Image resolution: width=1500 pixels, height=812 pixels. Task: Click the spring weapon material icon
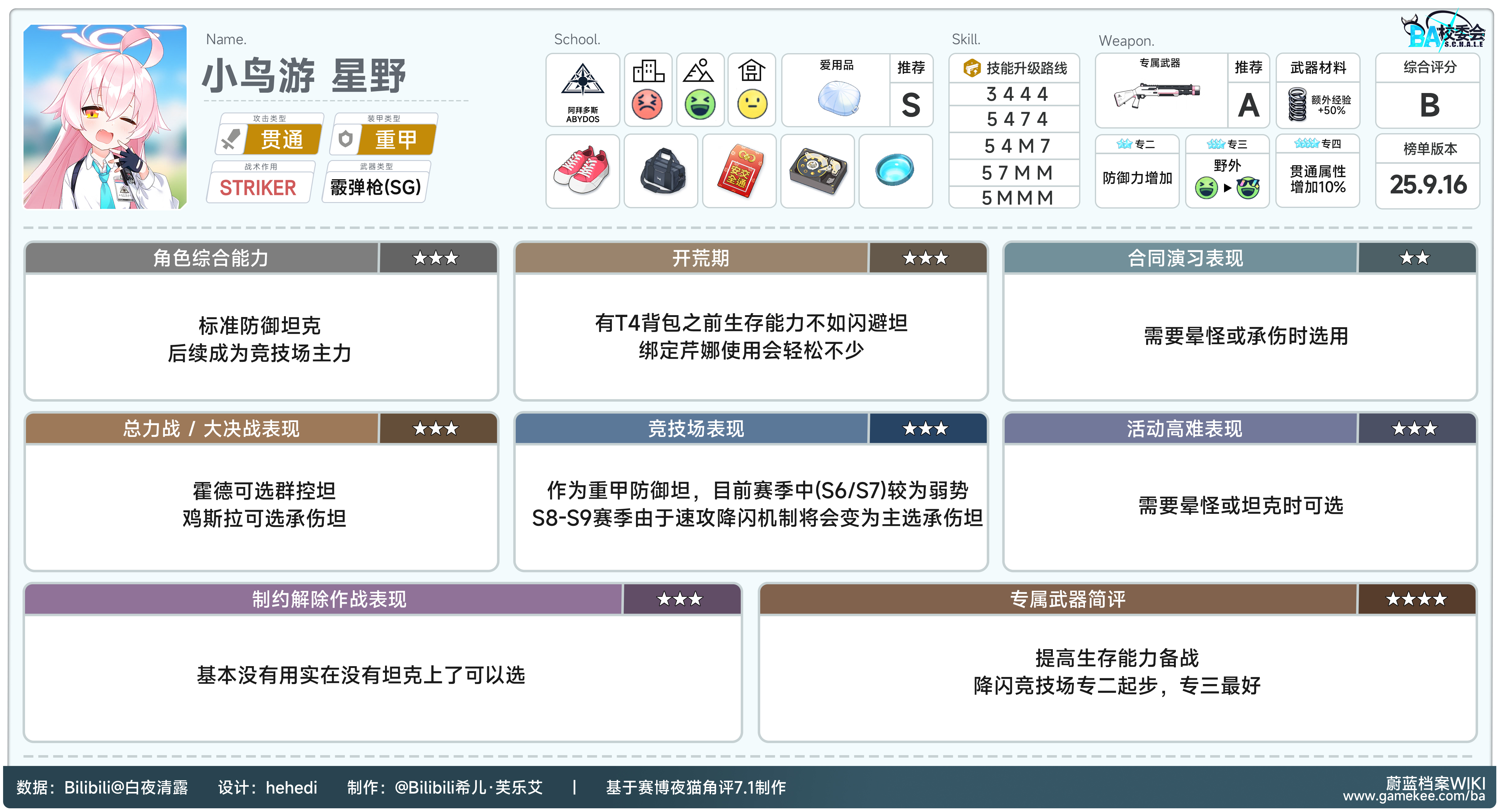coord(1297,104)
